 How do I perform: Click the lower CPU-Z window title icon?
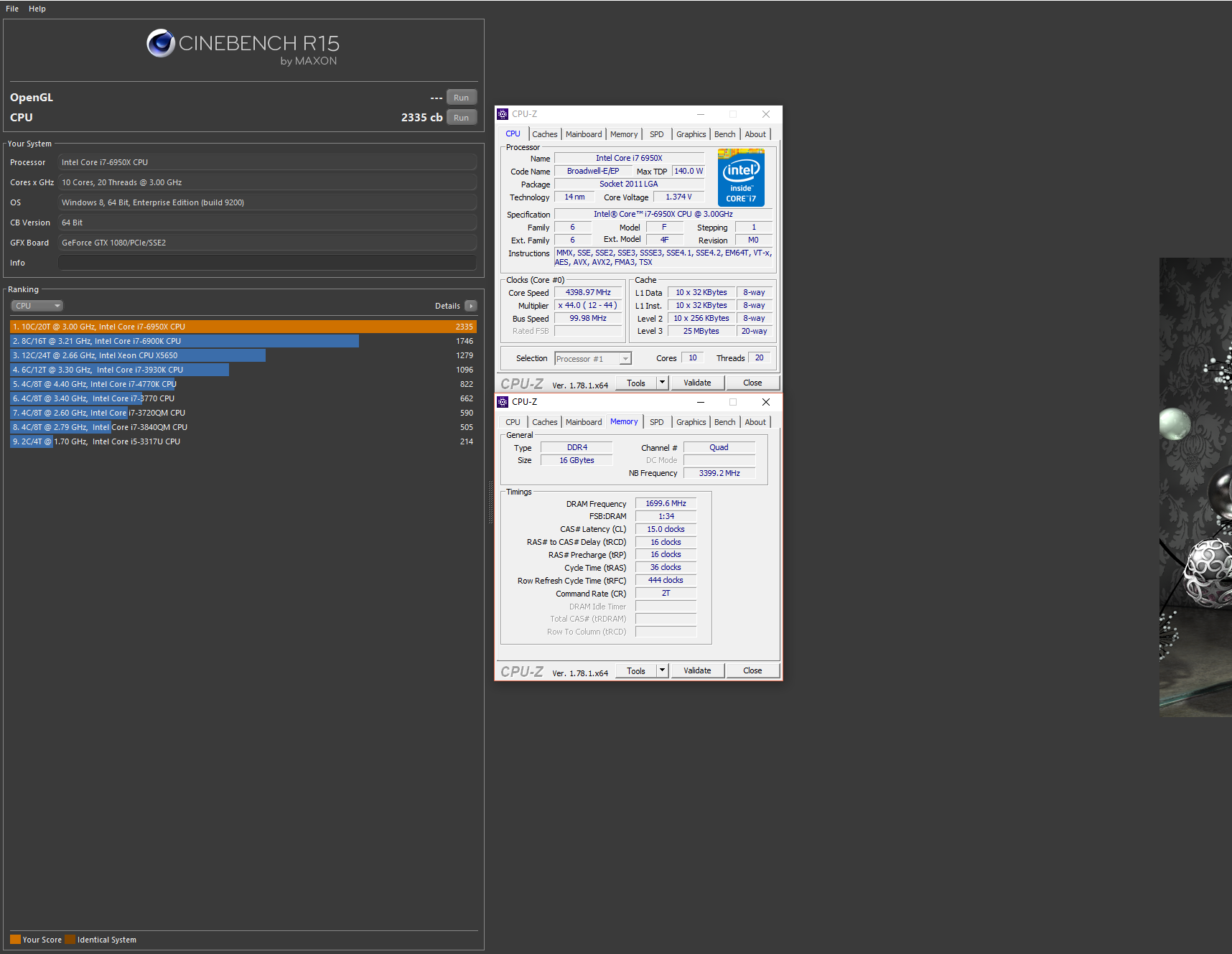pyautogui.click(x=503, y=402)
